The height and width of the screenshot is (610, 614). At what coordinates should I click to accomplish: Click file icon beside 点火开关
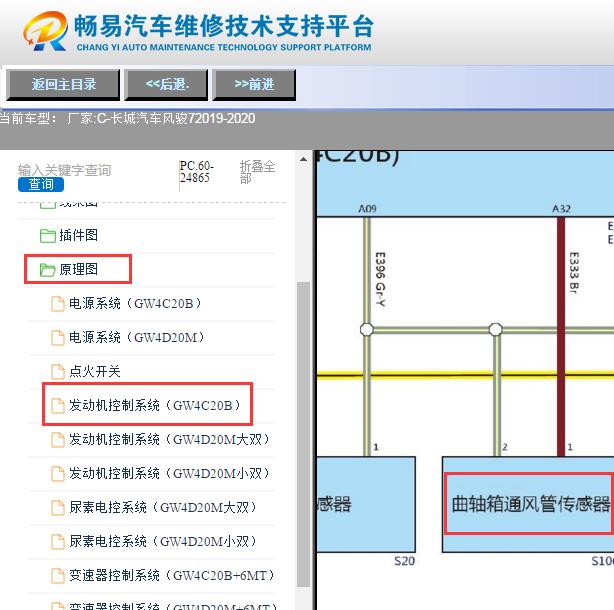click(58, 372)
